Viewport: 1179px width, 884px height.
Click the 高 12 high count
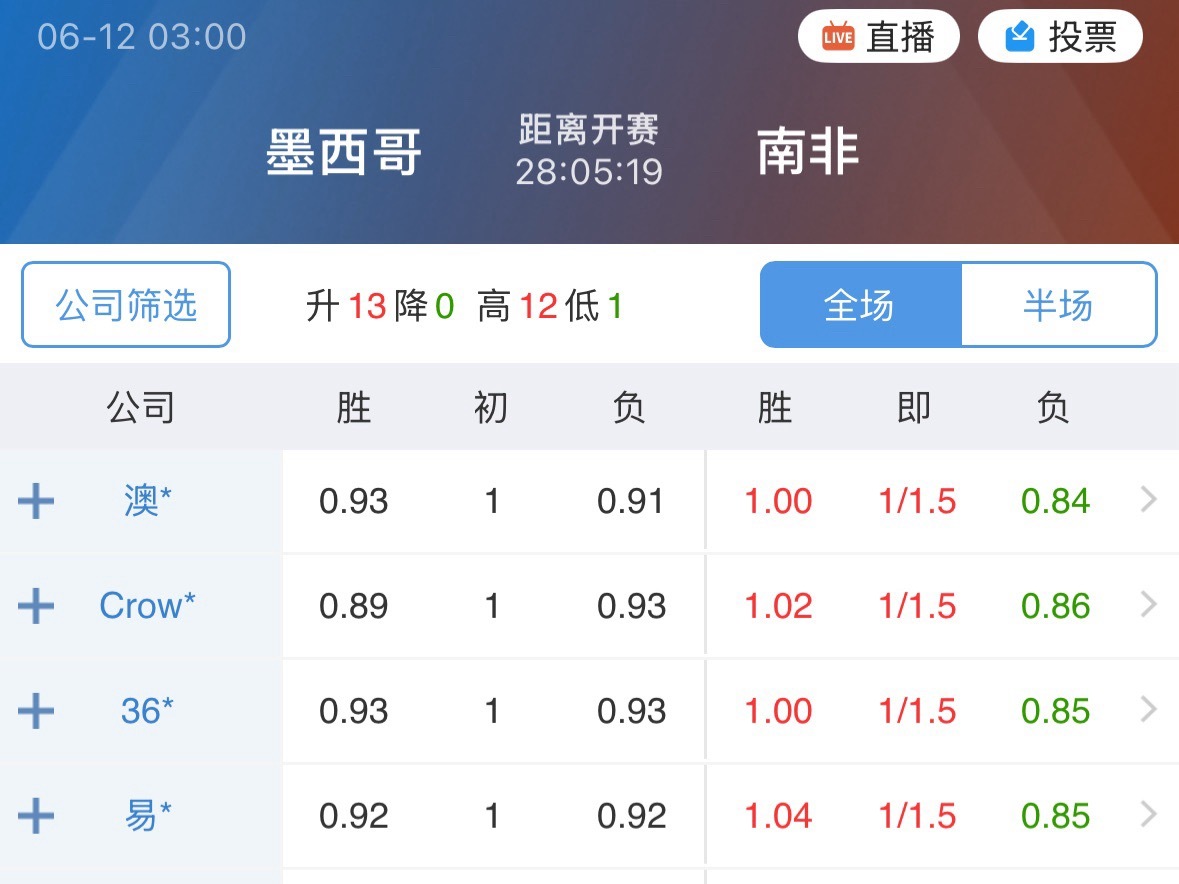click(517, 306)
